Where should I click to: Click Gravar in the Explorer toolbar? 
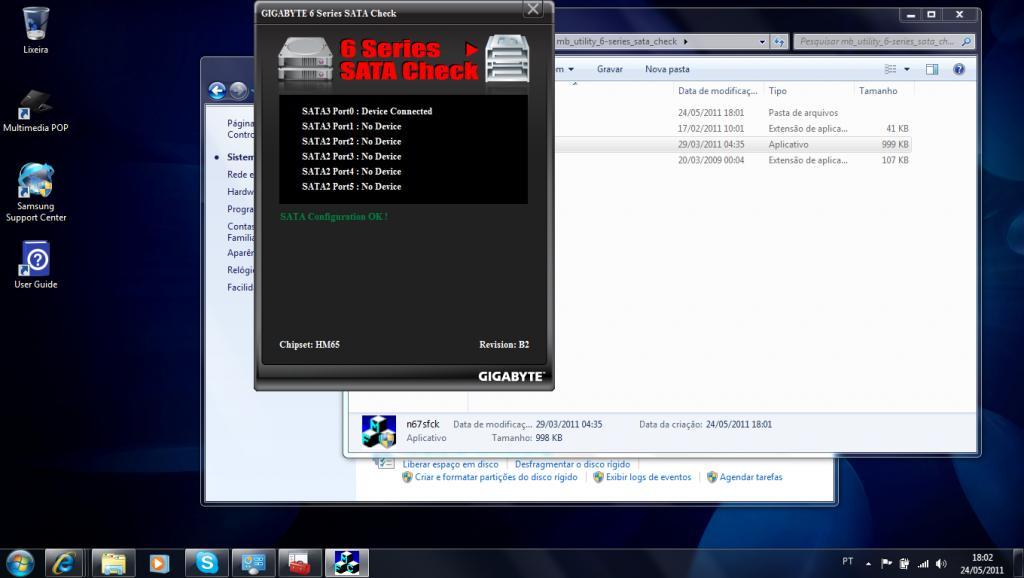pos(609,69)
